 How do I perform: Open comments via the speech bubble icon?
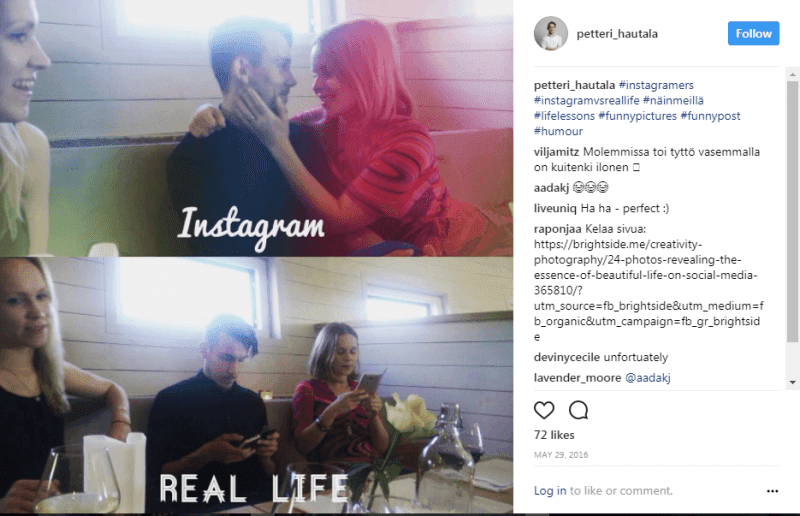point(579,410)
